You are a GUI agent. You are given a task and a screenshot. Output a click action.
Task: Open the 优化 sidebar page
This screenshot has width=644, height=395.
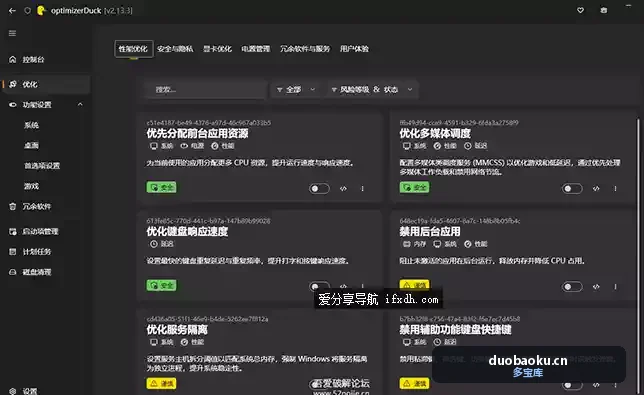pos(45,84)
